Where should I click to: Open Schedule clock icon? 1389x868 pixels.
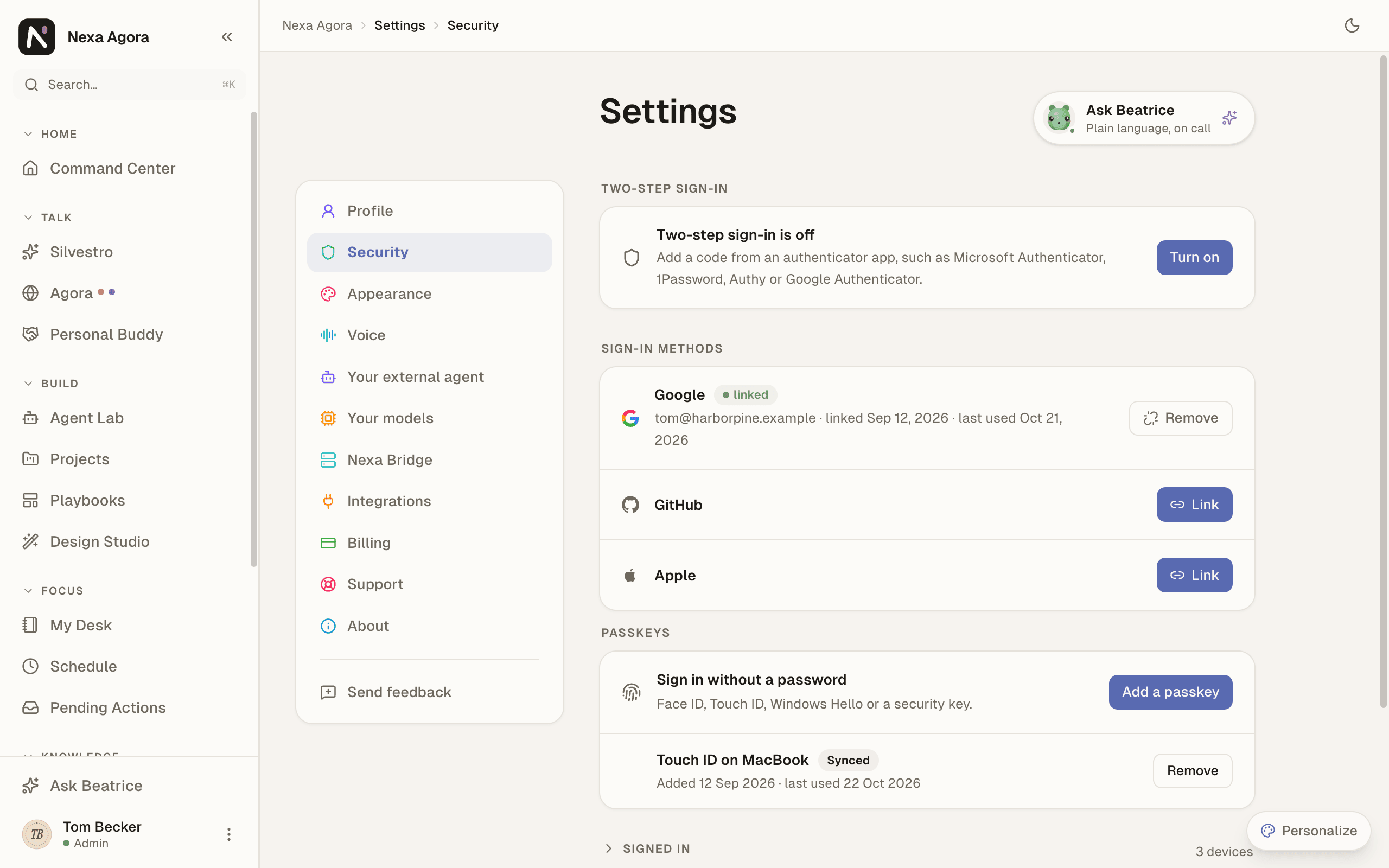(x=30, y=667)
